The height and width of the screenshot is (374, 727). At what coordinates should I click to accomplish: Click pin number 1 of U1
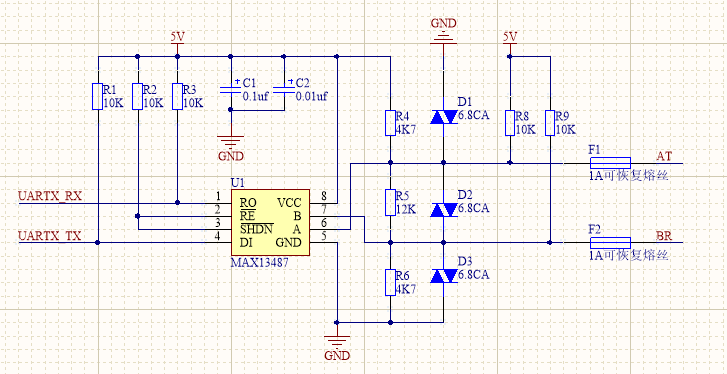[217, 196]
